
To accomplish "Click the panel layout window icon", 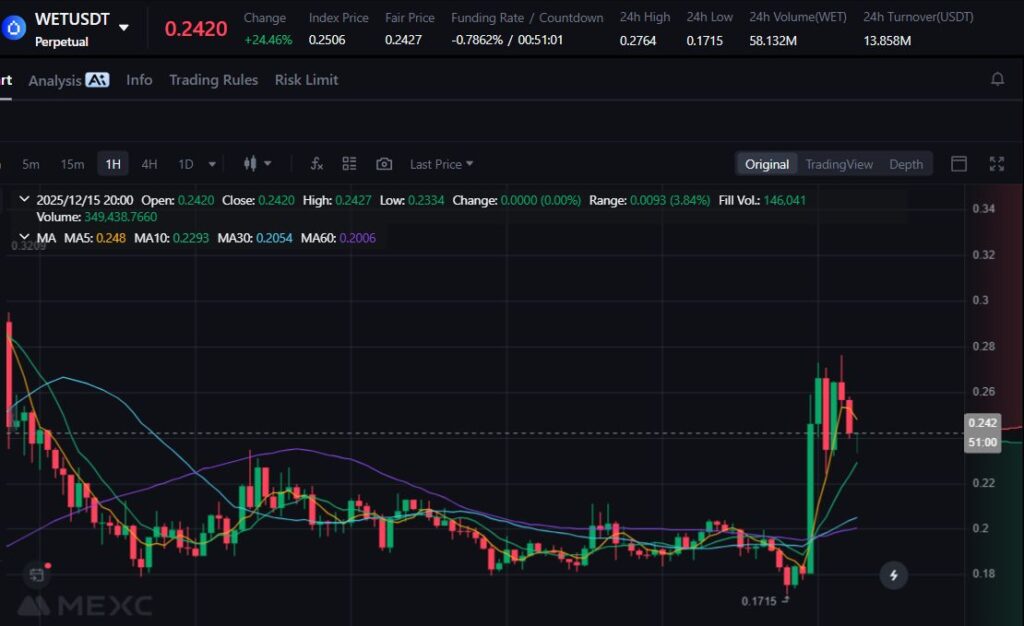I will [x=958, y=164].
